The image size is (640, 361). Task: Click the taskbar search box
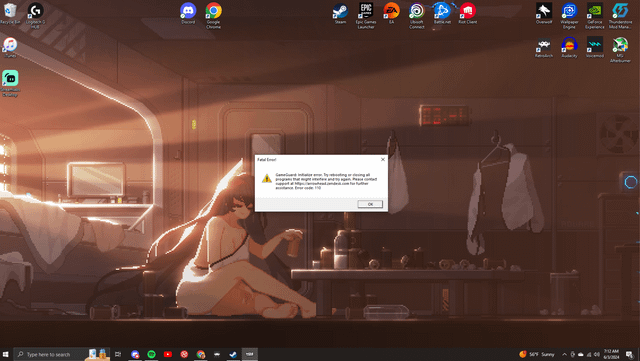coord(61,354)
